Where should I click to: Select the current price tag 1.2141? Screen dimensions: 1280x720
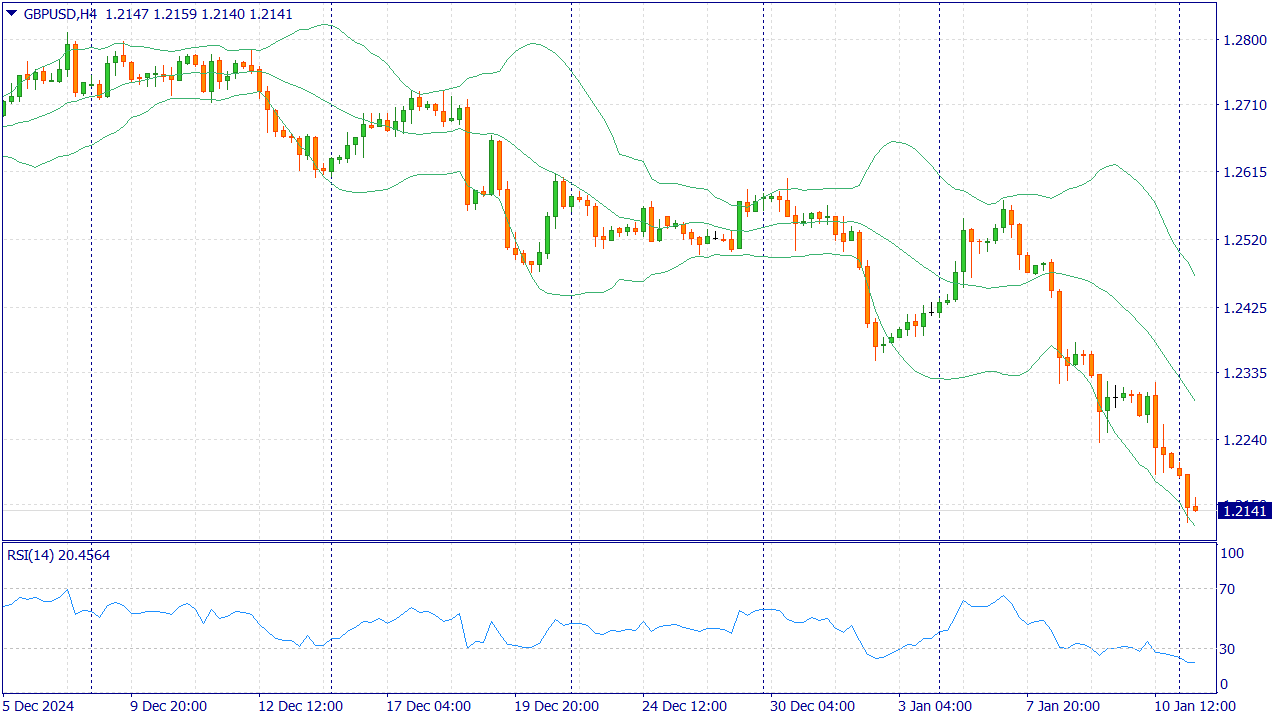[1244, 511]
